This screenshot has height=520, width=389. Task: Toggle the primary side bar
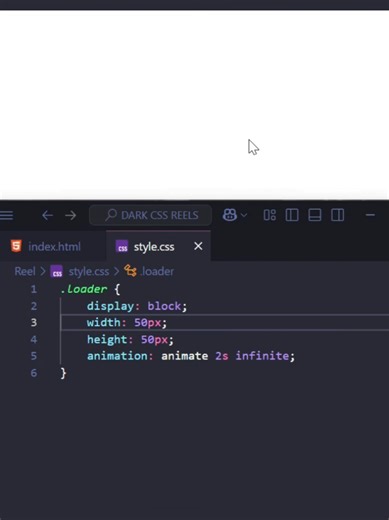tap(292, 215)
